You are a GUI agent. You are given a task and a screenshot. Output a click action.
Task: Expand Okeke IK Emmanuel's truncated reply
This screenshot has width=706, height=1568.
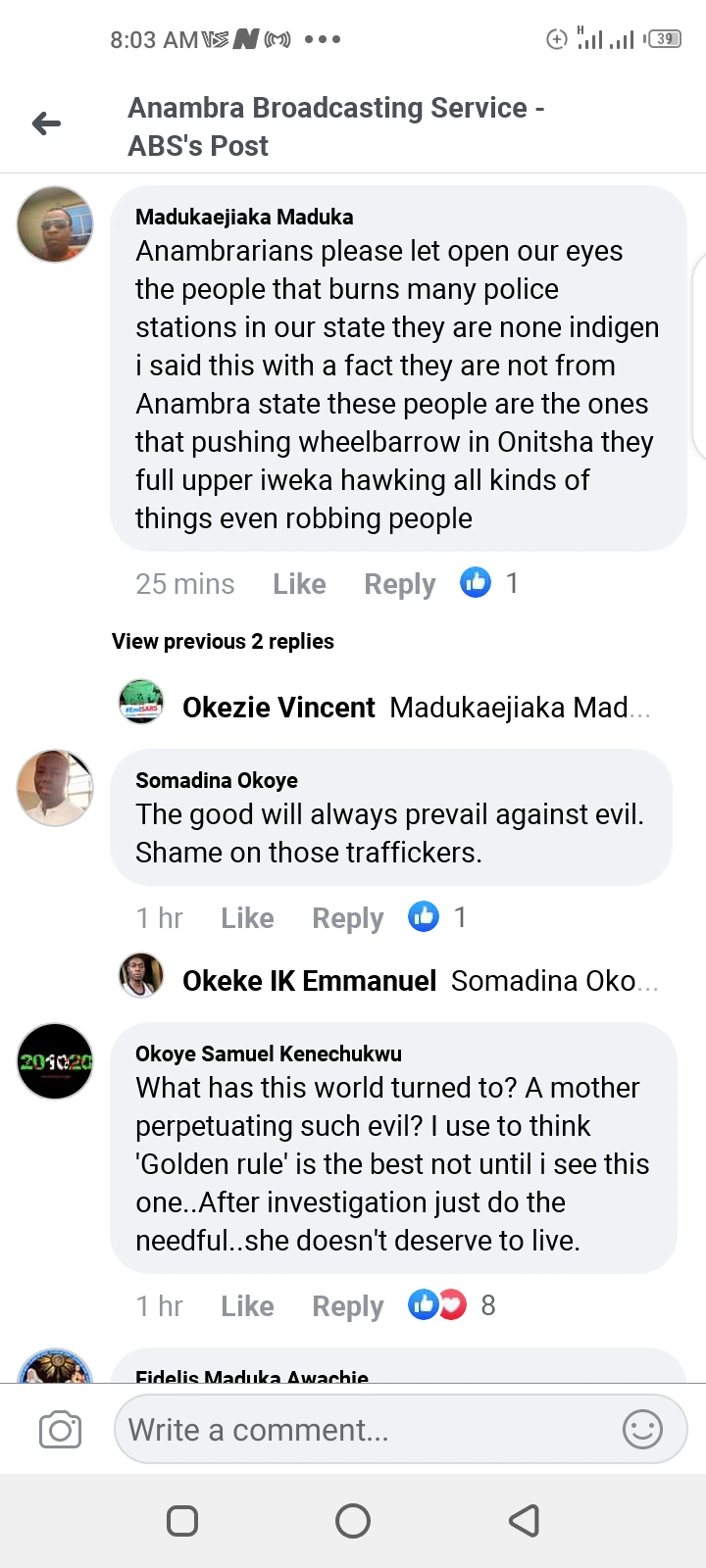[x=554, y=981]
